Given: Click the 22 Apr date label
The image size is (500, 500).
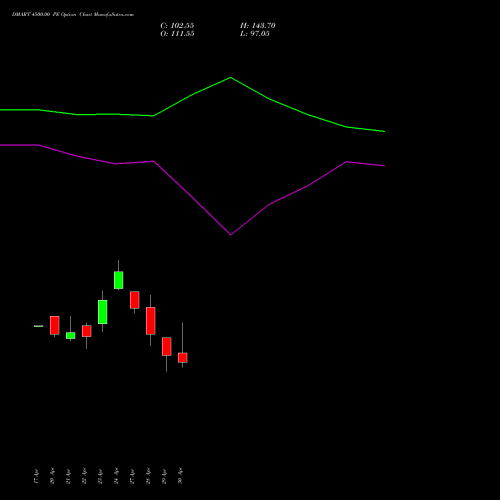Looking at the screenshot, I should tap(84, 476).
